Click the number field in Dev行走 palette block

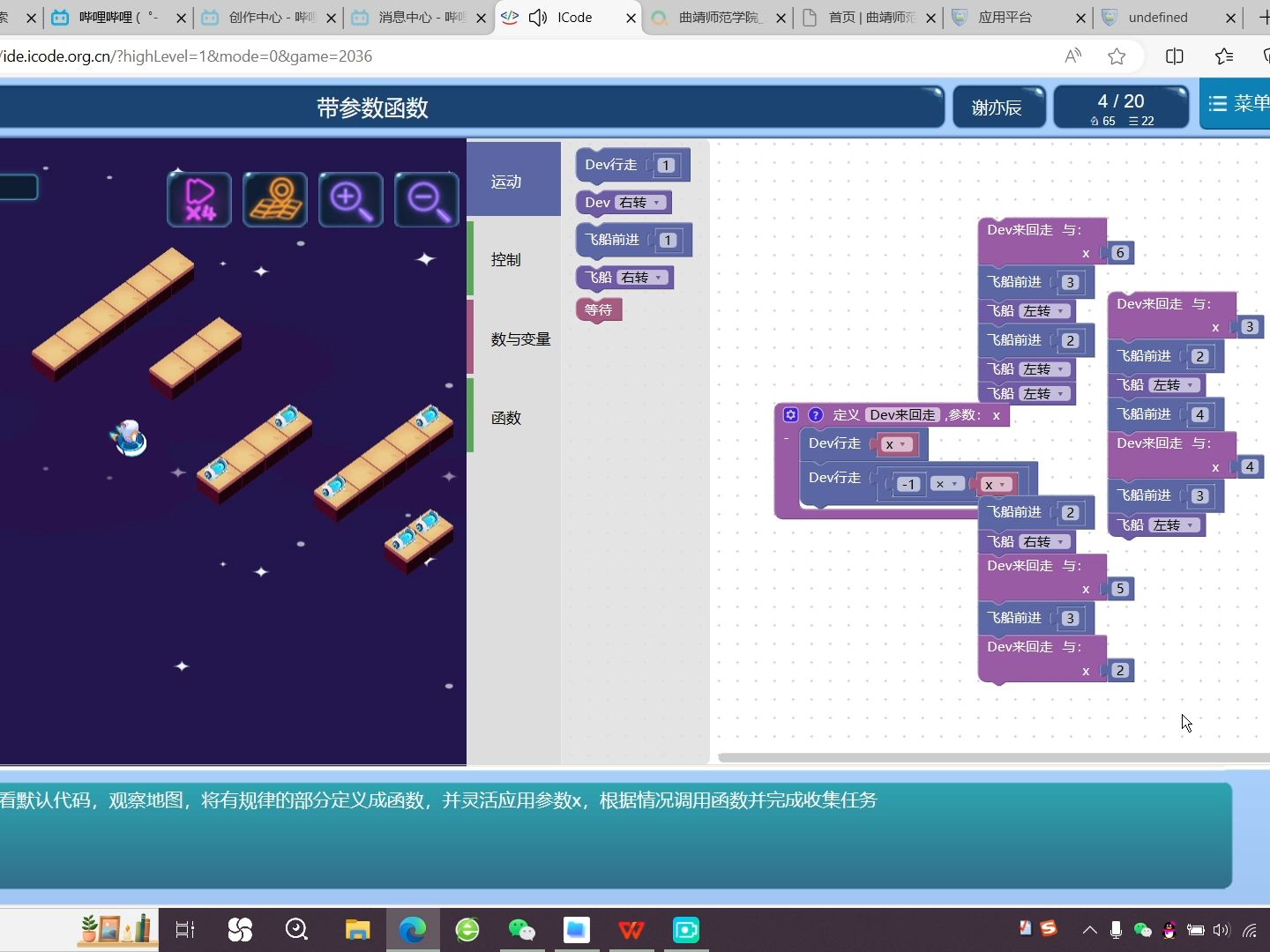[666, 166]
